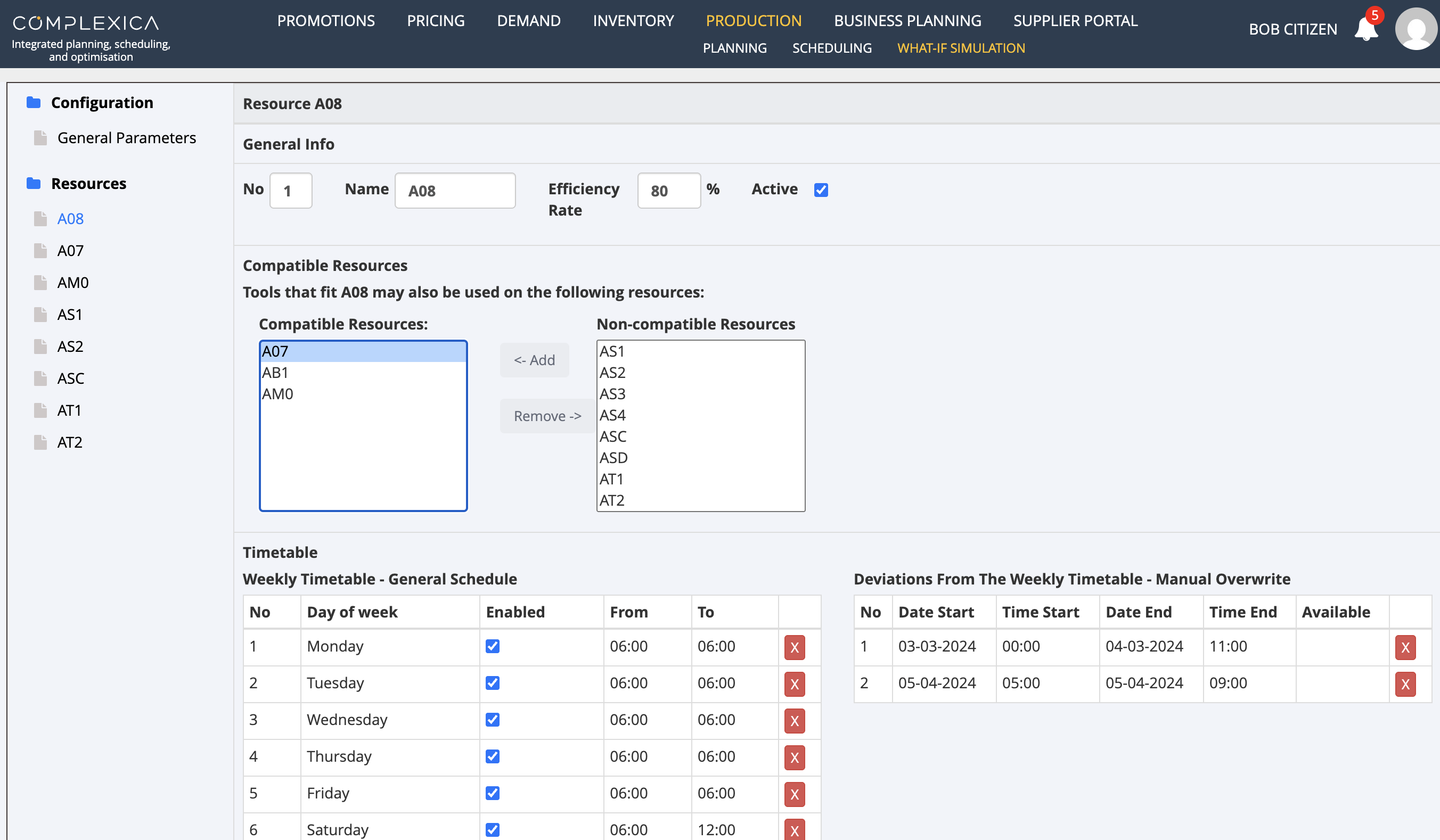Image resolution: width=1440 pixels, height=840 pixels.
Task: Uncheck Friday's enabled checkbox
Action: point(493,793)
